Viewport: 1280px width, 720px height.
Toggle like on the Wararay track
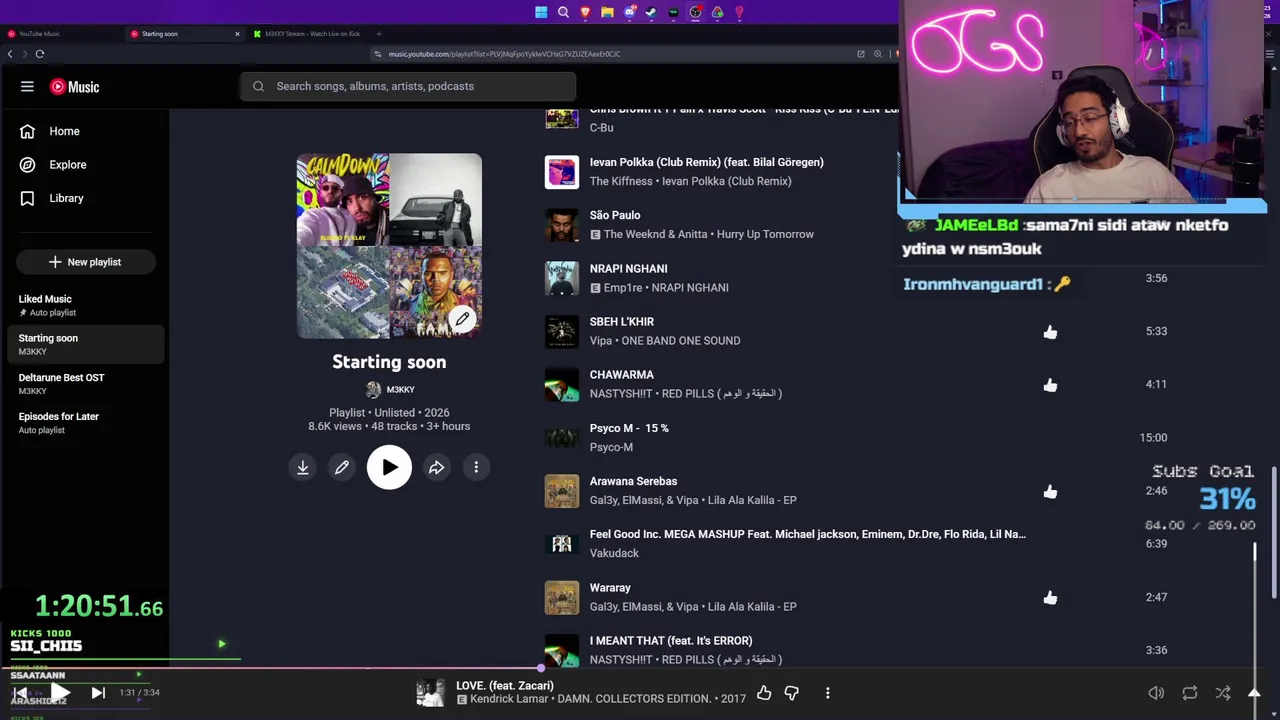coord(1050,598)
